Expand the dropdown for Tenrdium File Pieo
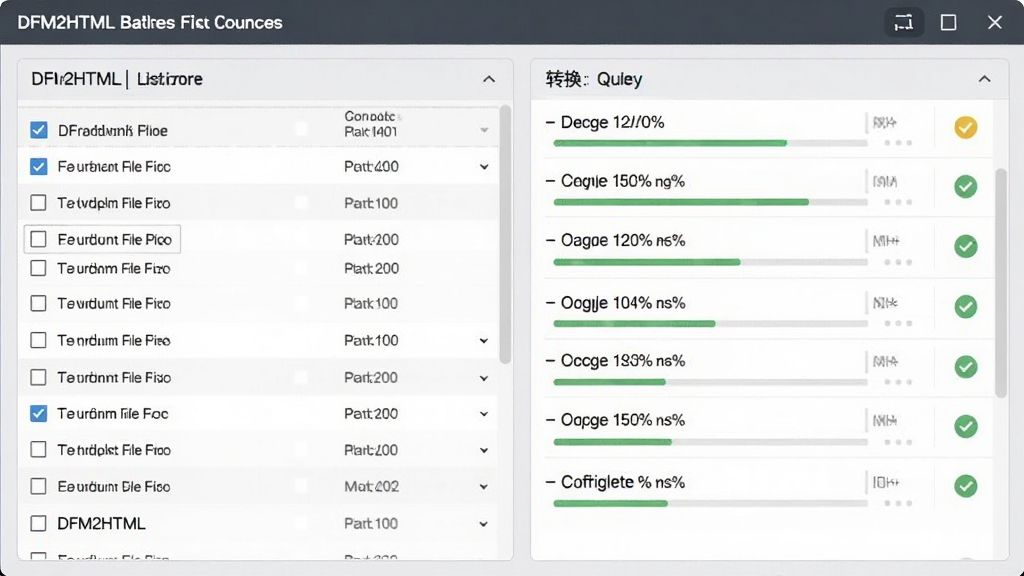 (x=484, y=340)
